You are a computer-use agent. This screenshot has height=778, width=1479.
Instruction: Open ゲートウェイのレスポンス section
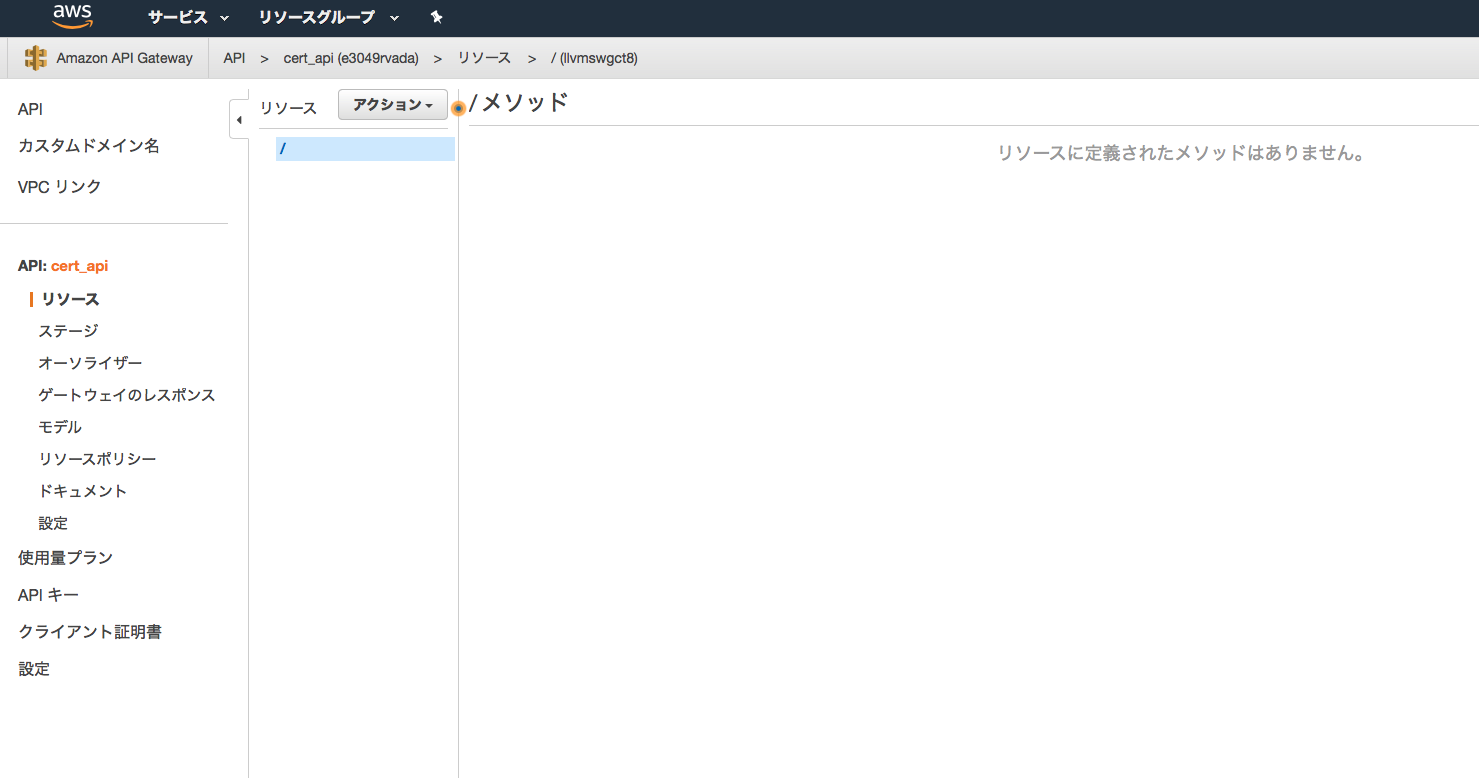[x=127, y=395]
